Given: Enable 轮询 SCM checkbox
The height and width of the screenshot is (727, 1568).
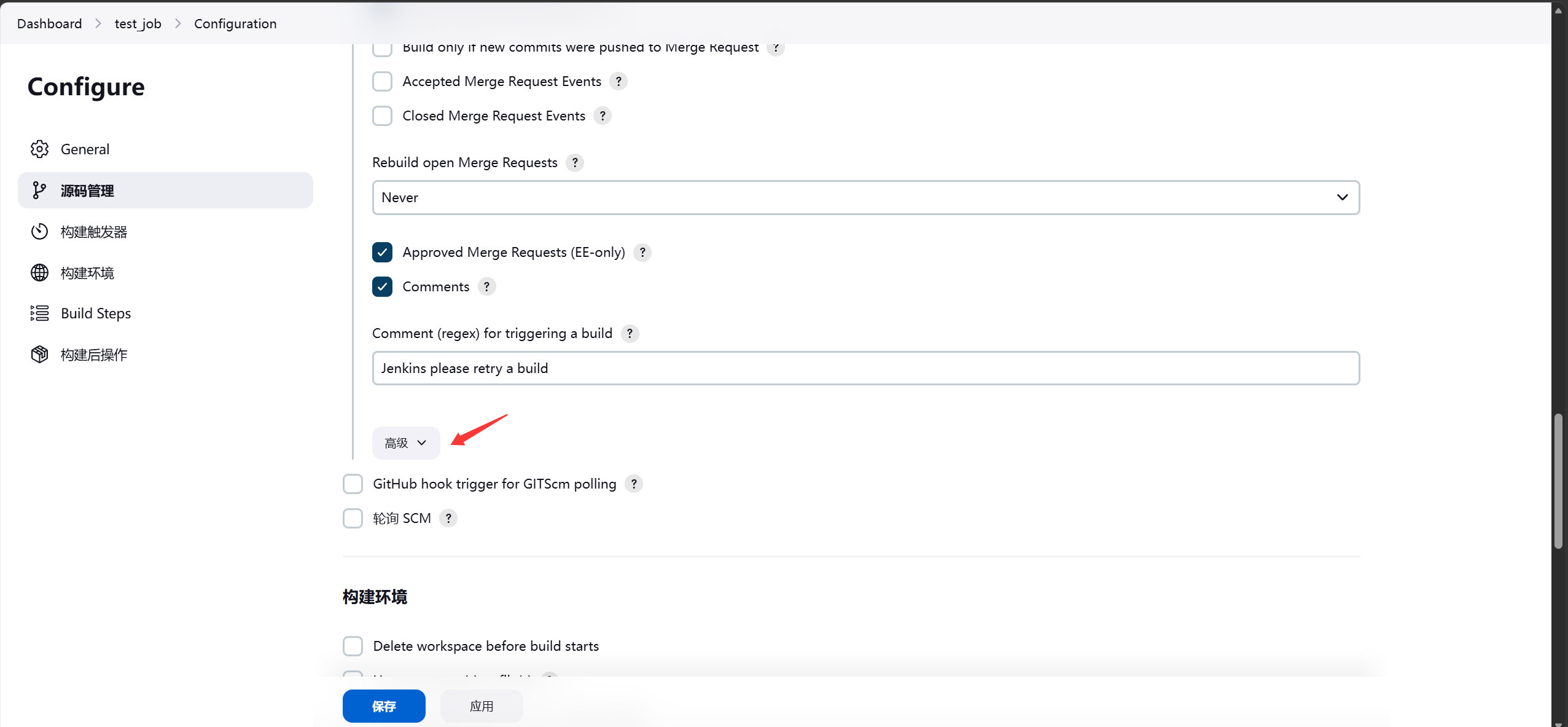Looking at the screenshot, I should tap(353, 519).
